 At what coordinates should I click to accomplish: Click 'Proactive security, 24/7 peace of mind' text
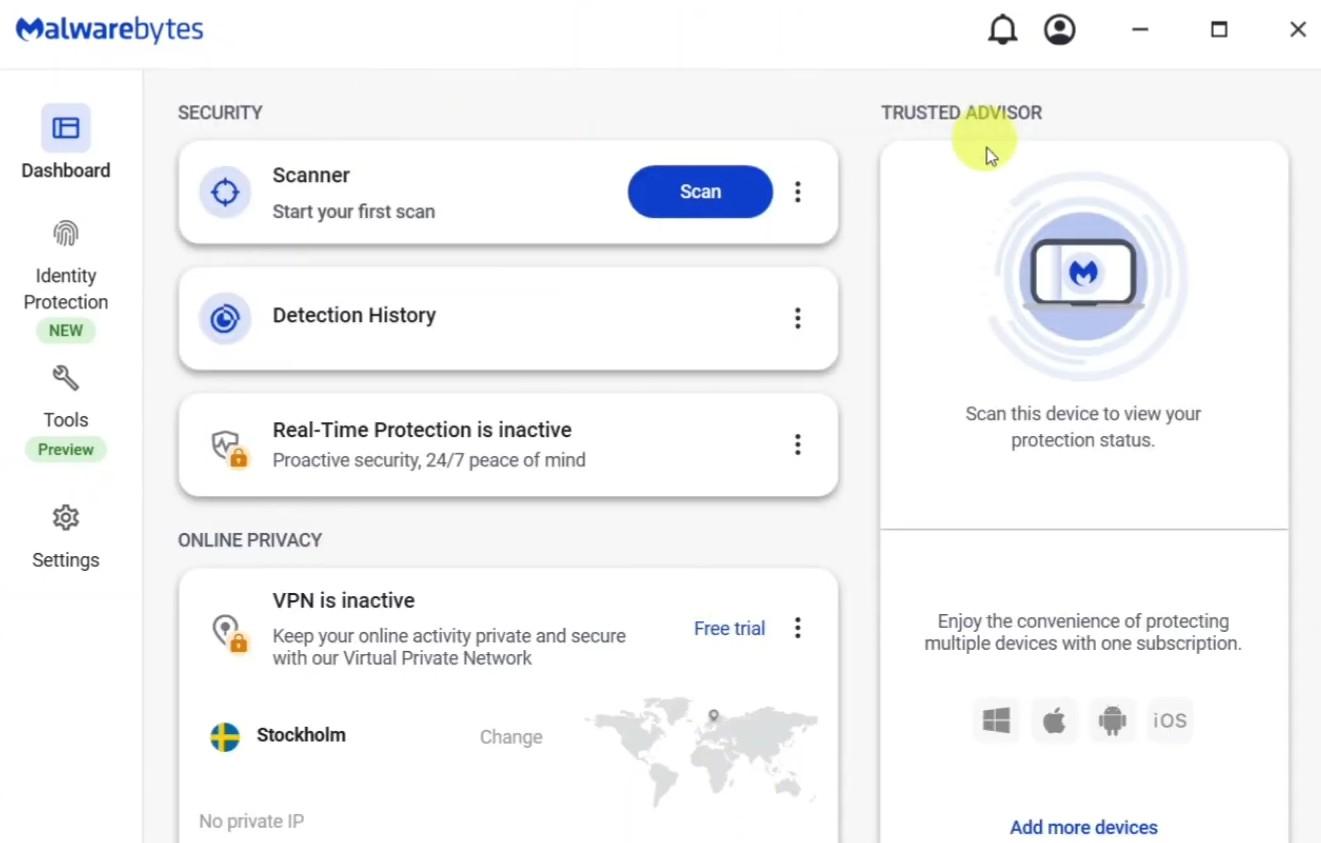coord(429,460)
